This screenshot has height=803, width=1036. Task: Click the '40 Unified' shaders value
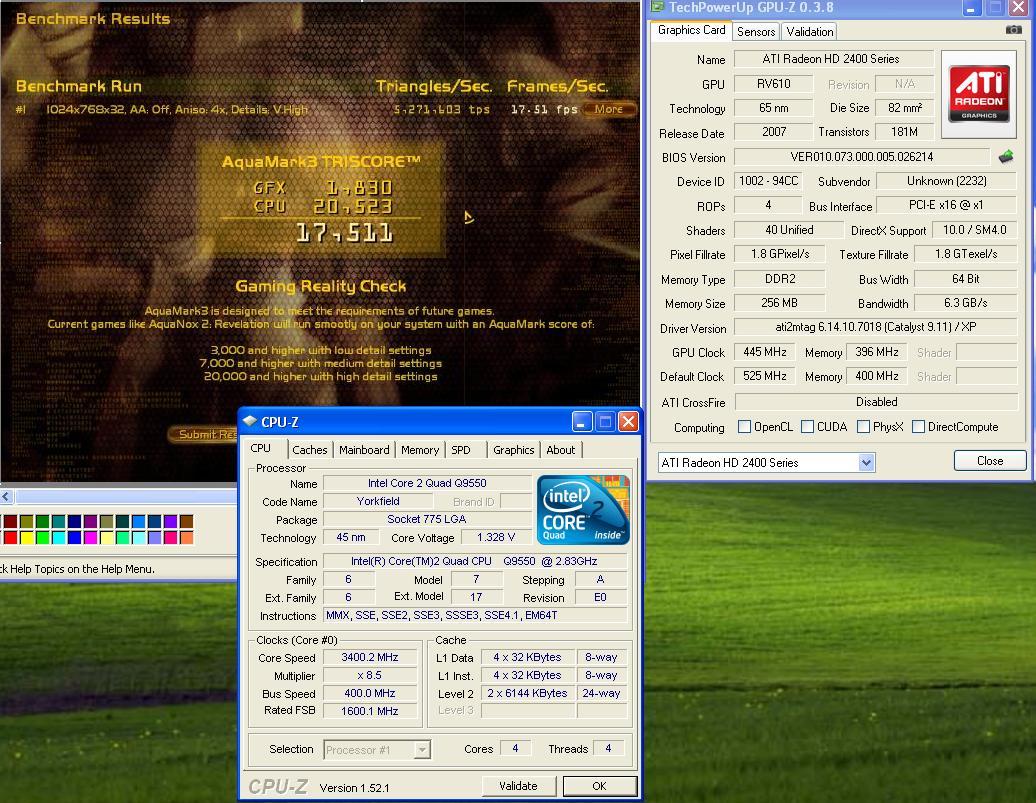789,230
